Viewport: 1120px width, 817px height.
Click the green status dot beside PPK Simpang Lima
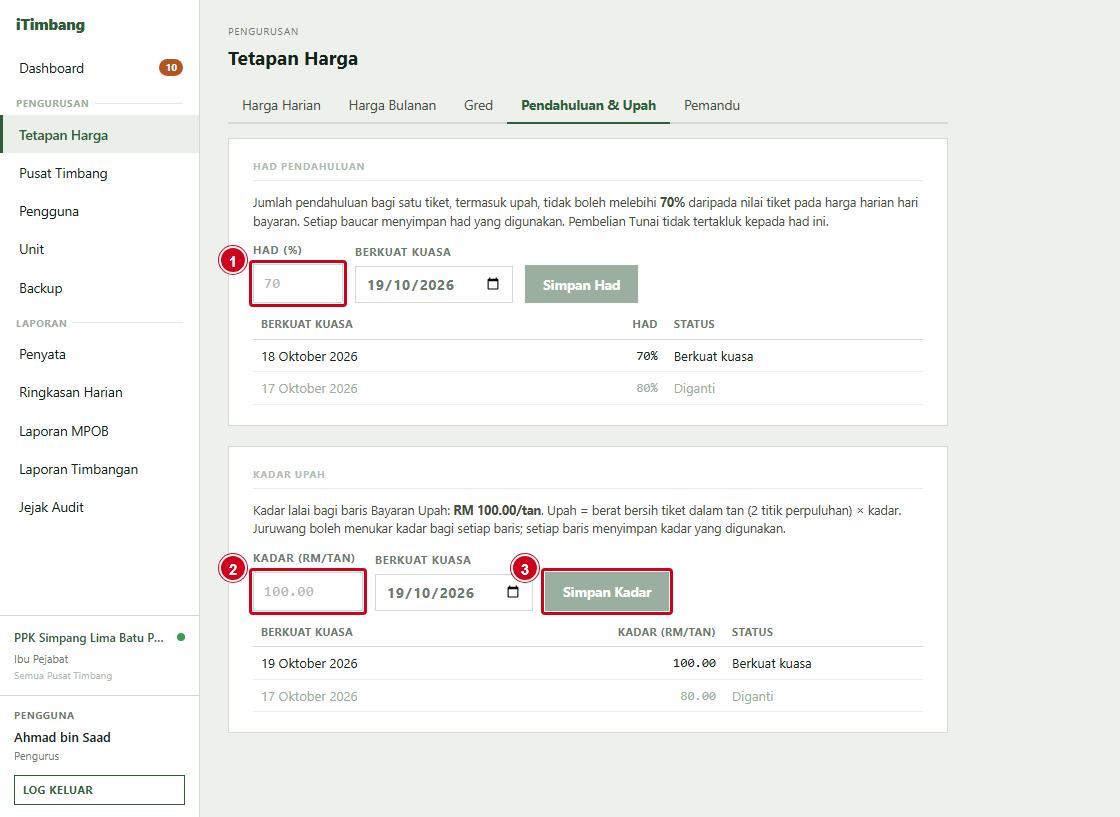point(181,637)
